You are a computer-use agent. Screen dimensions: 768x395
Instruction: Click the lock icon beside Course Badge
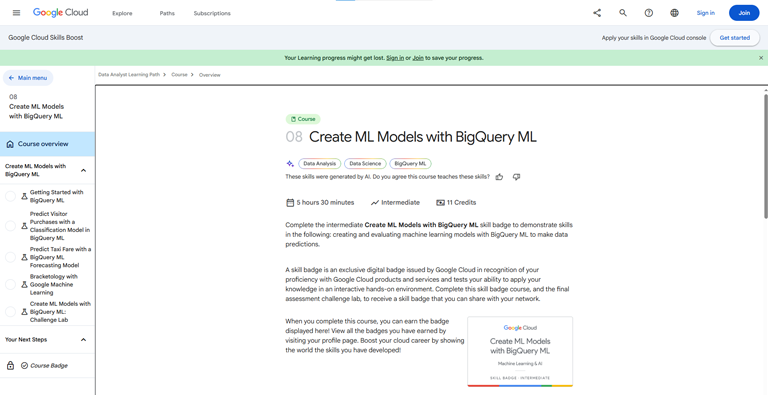[x=10, y=366]
